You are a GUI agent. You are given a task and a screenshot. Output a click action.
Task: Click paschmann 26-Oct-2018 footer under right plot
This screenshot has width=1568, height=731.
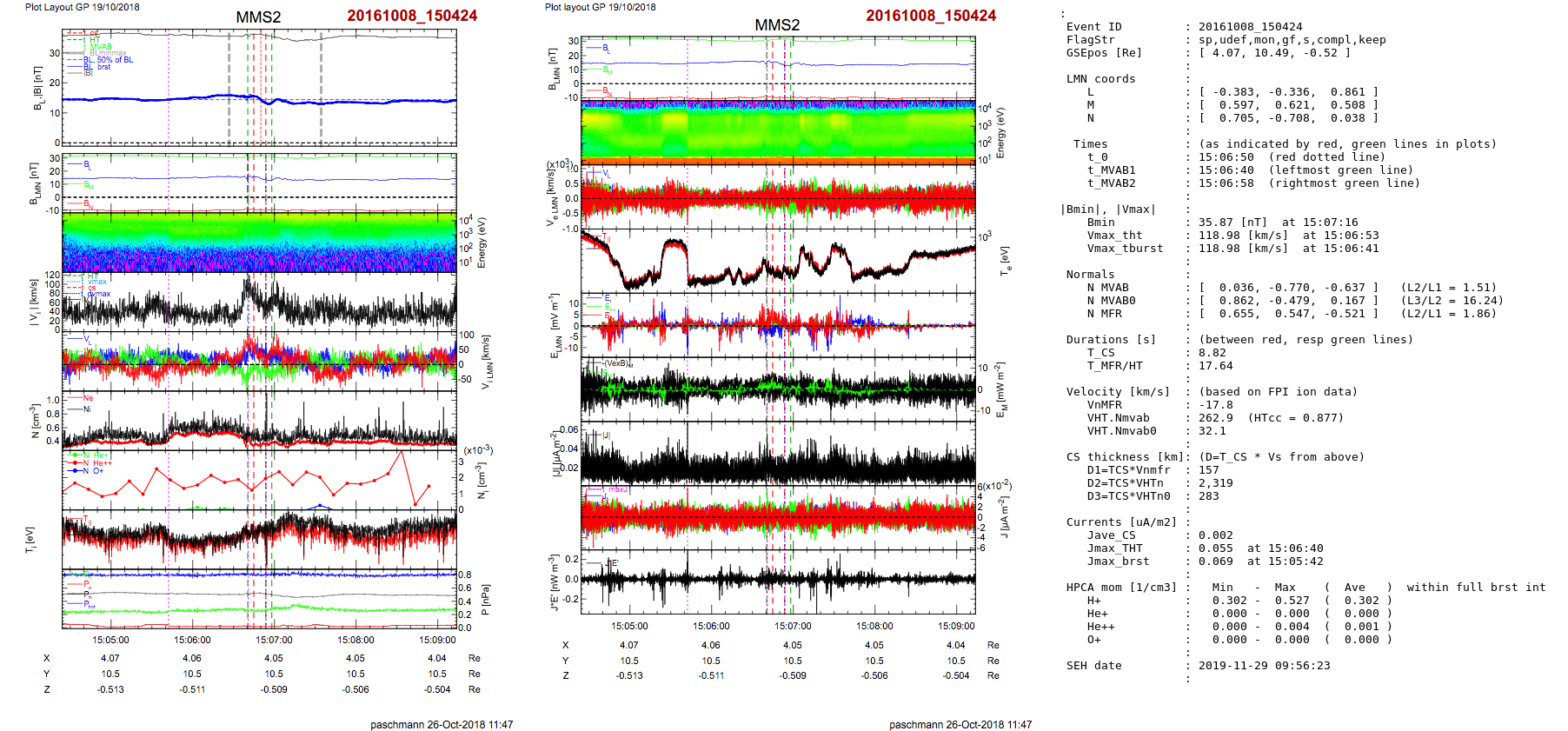960,724
